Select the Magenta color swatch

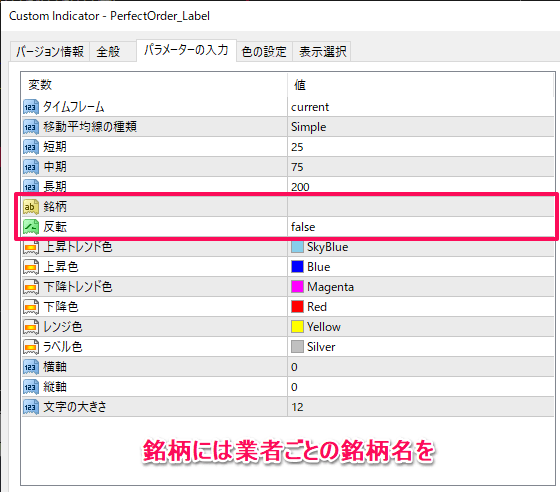tap(297, 287)
